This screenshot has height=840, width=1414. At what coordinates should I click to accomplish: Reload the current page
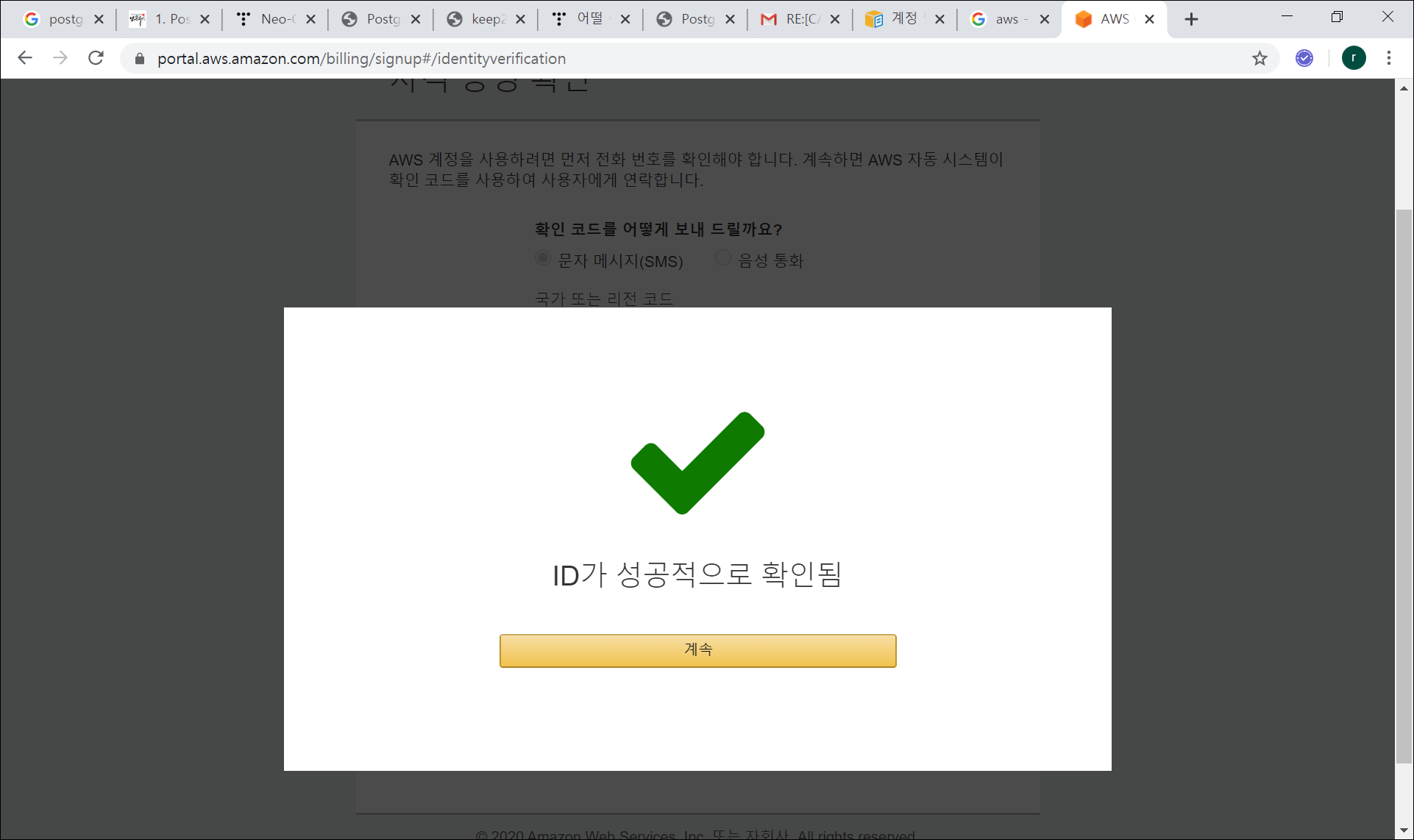click(96, 58)
